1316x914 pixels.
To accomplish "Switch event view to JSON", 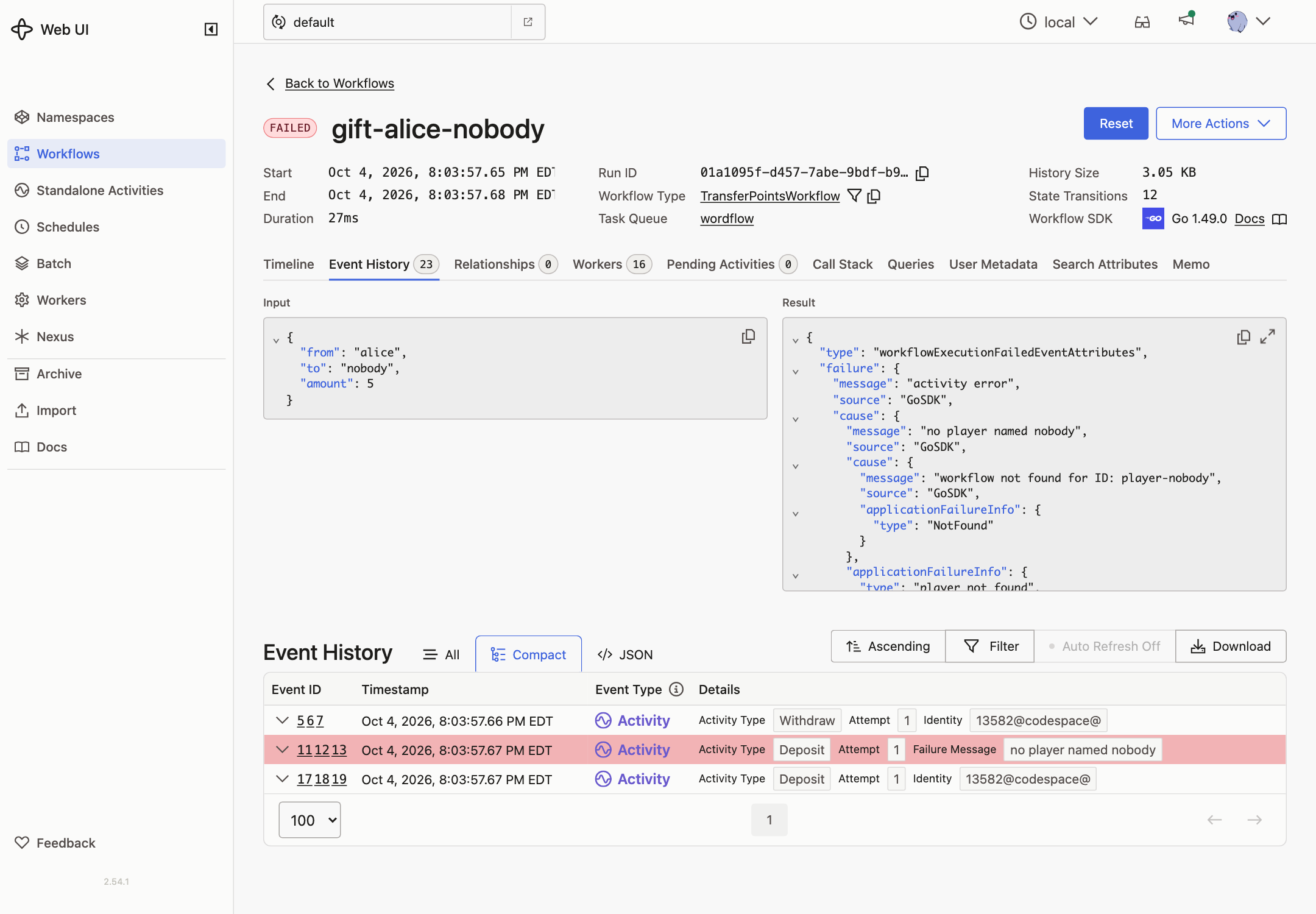I will (x=625, y=654).
